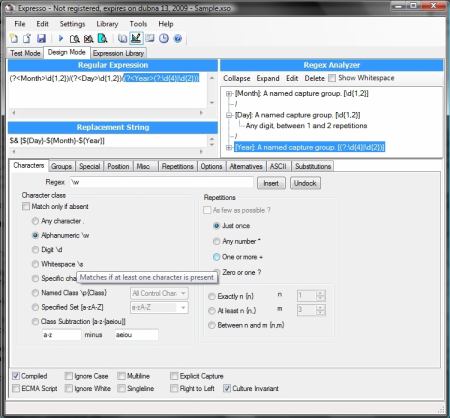
Task: Open a project file via the toolbar icon
Action: (x=27, y=39)
